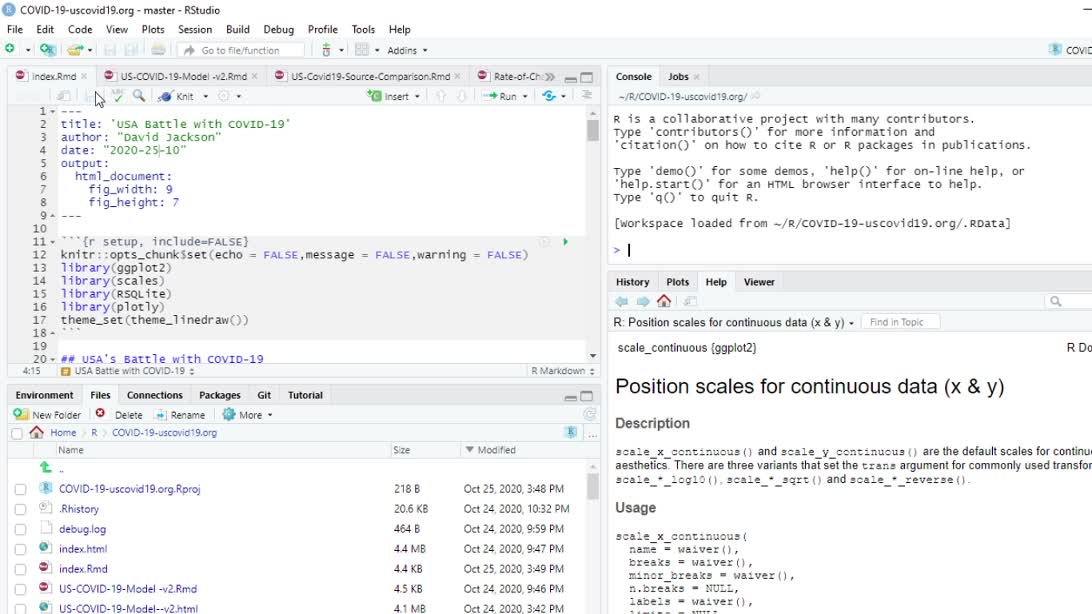Open the recent files dropdown arrow
Viewport: 1092px width, 614px height.
point(90,50)
